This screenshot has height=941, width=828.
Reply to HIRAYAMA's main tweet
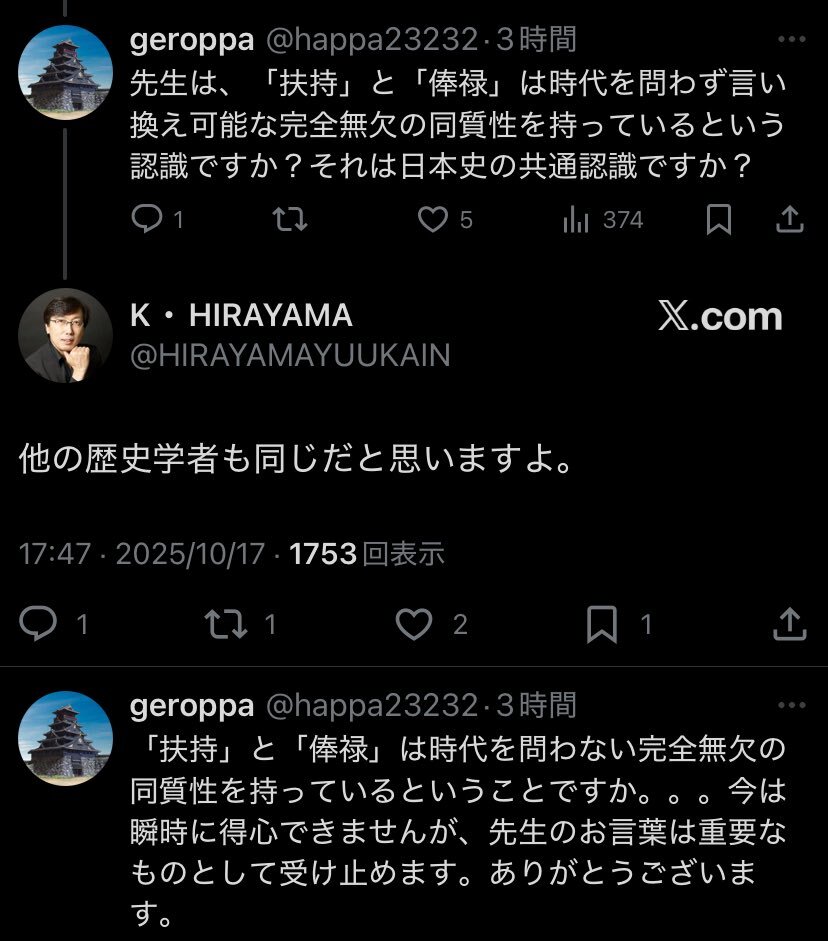(40, 625)
